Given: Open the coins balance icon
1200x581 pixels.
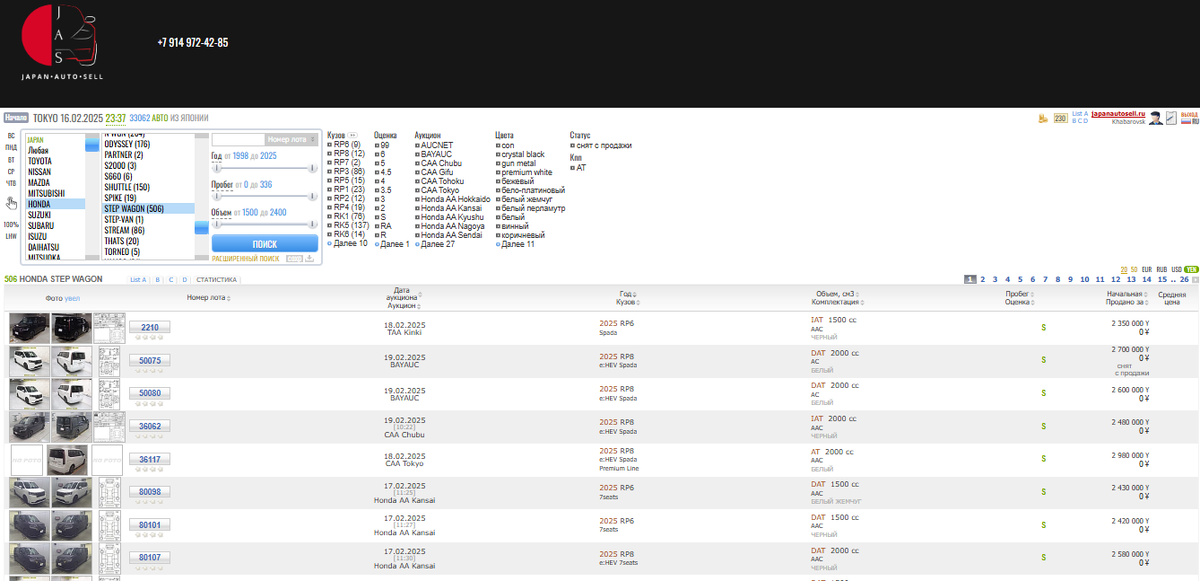Looking at the screenshot, I should click(1043, 118).
